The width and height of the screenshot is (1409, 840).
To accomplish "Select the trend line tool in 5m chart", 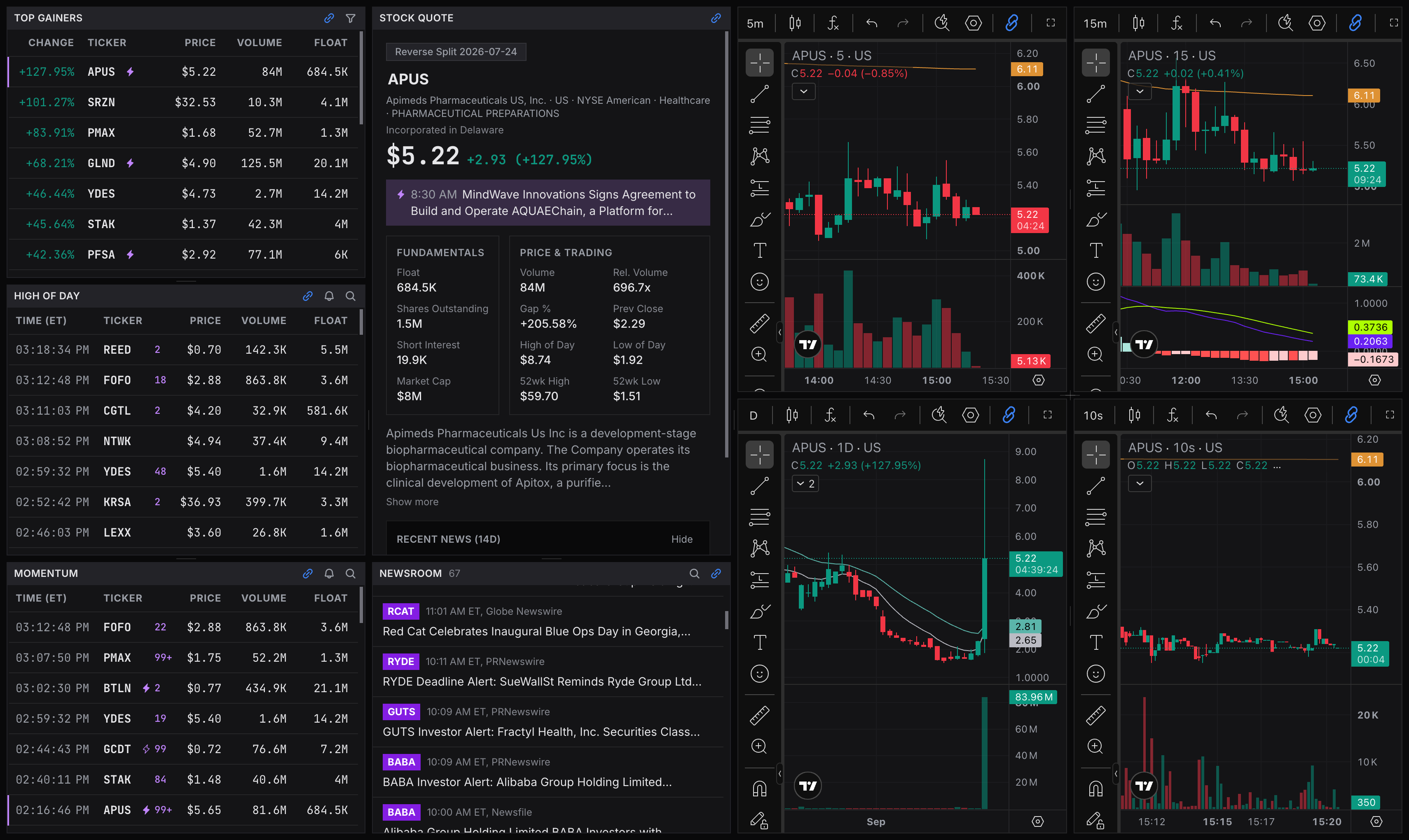I will click(x=759, y=94).
